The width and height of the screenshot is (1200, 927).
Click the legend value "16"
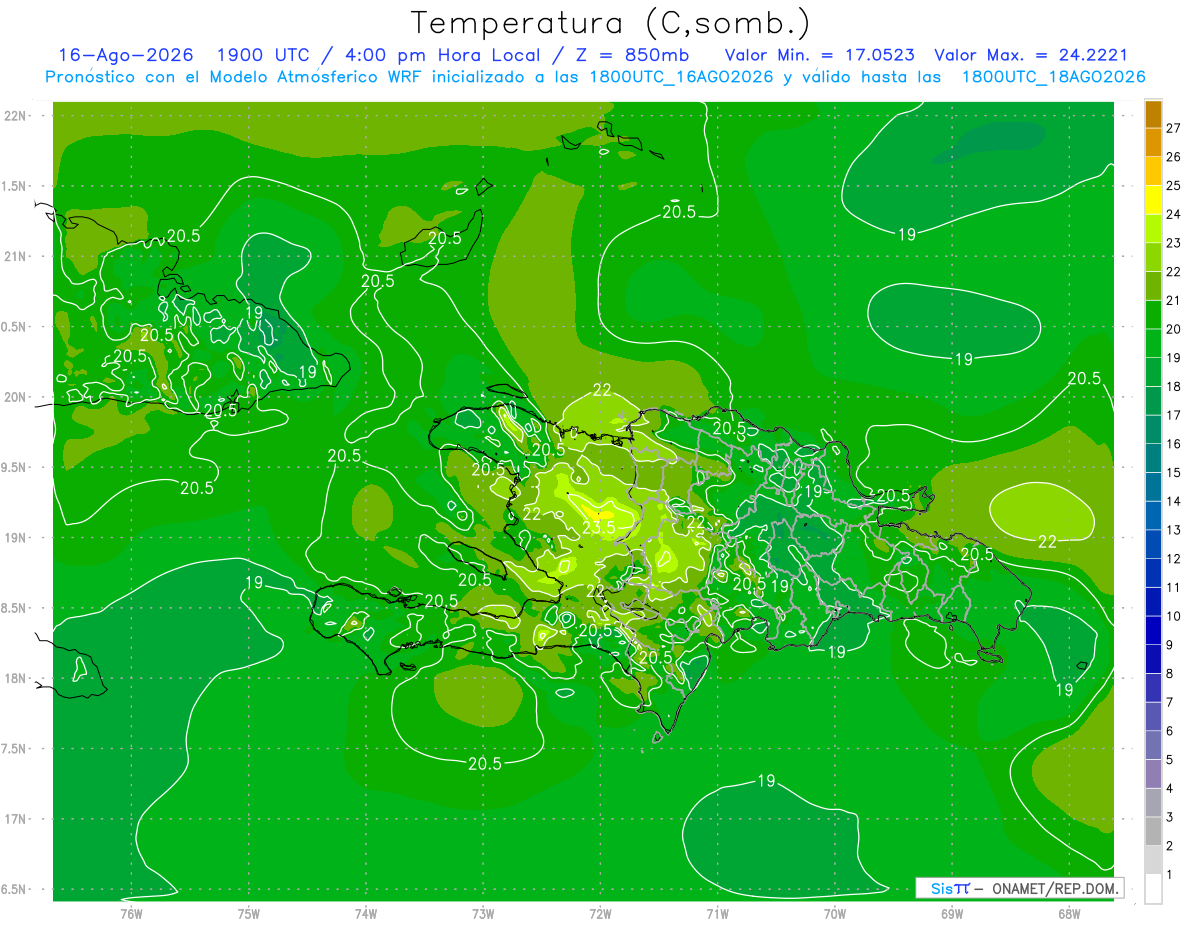point(1173,444)
